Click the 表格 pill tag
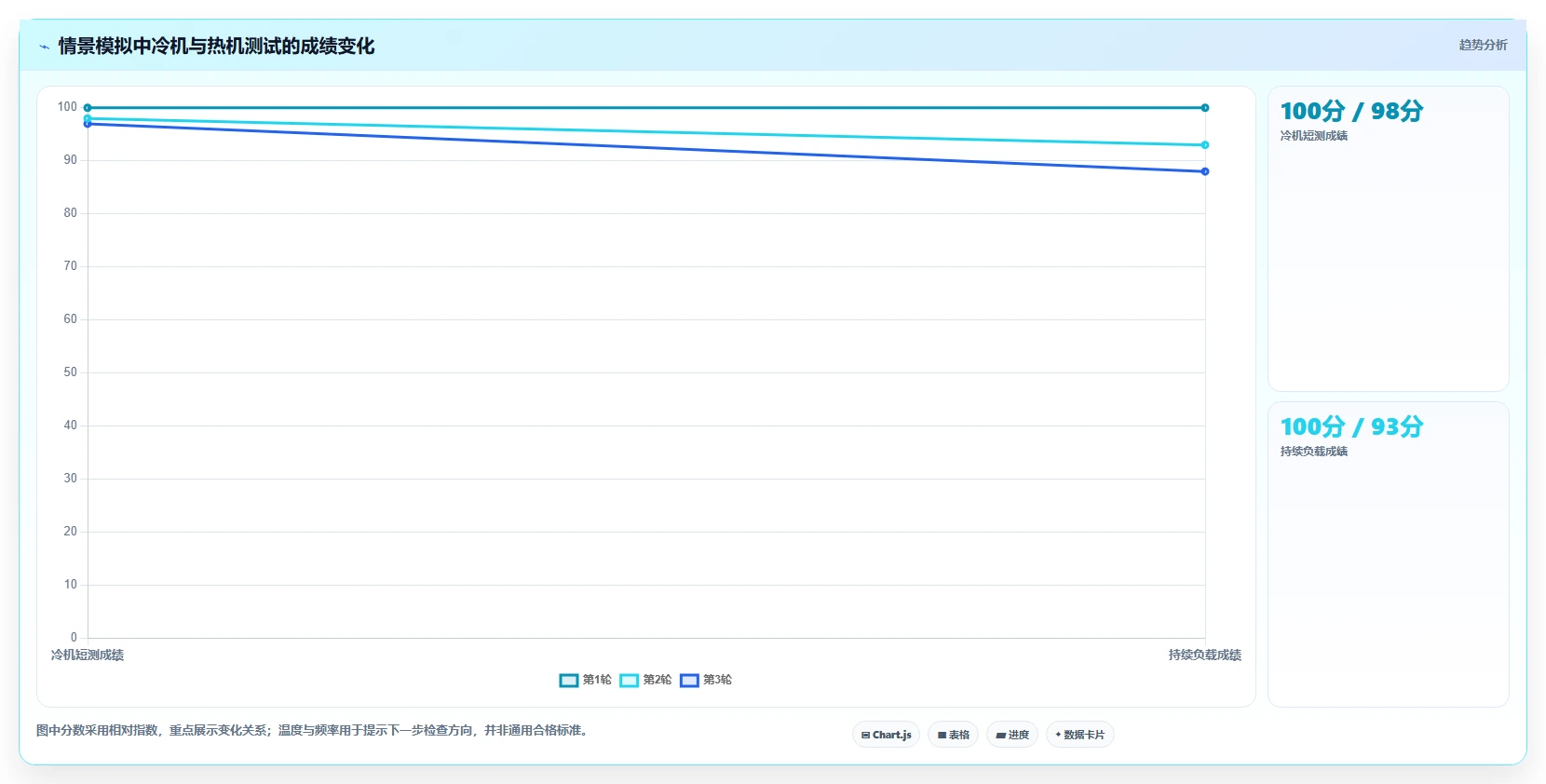This screenshot has height=784, width=1546. click(x=953, y=735)
